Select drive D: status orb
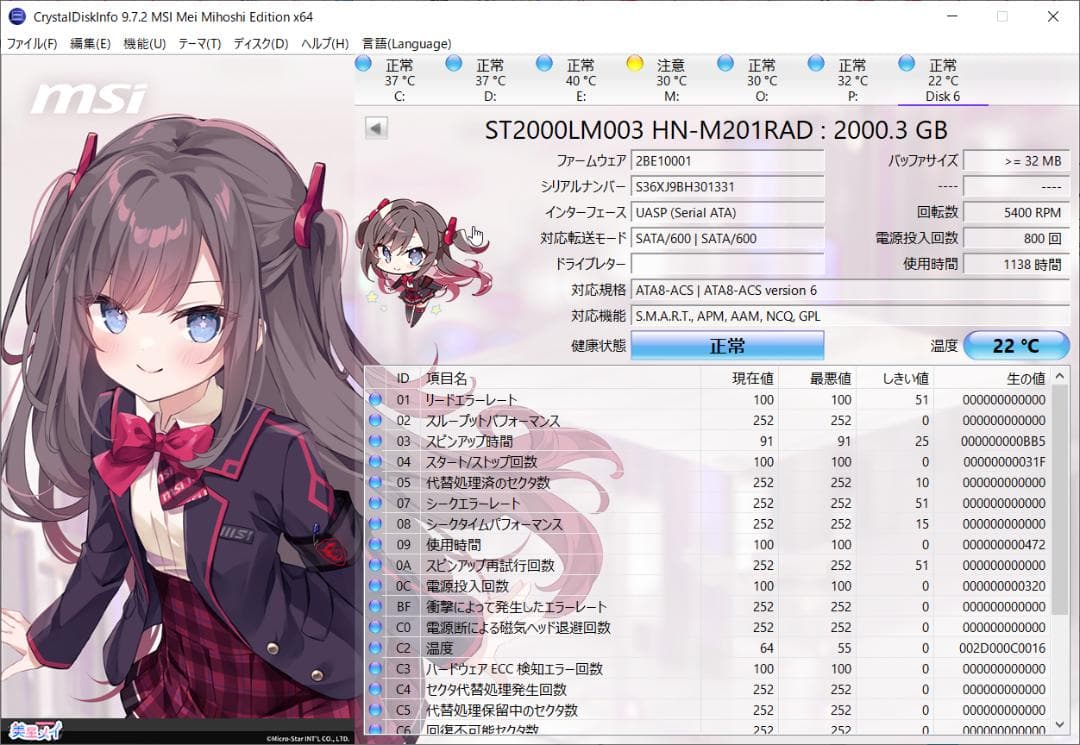This screenshot has width=1080, height=745. point(453,64)
